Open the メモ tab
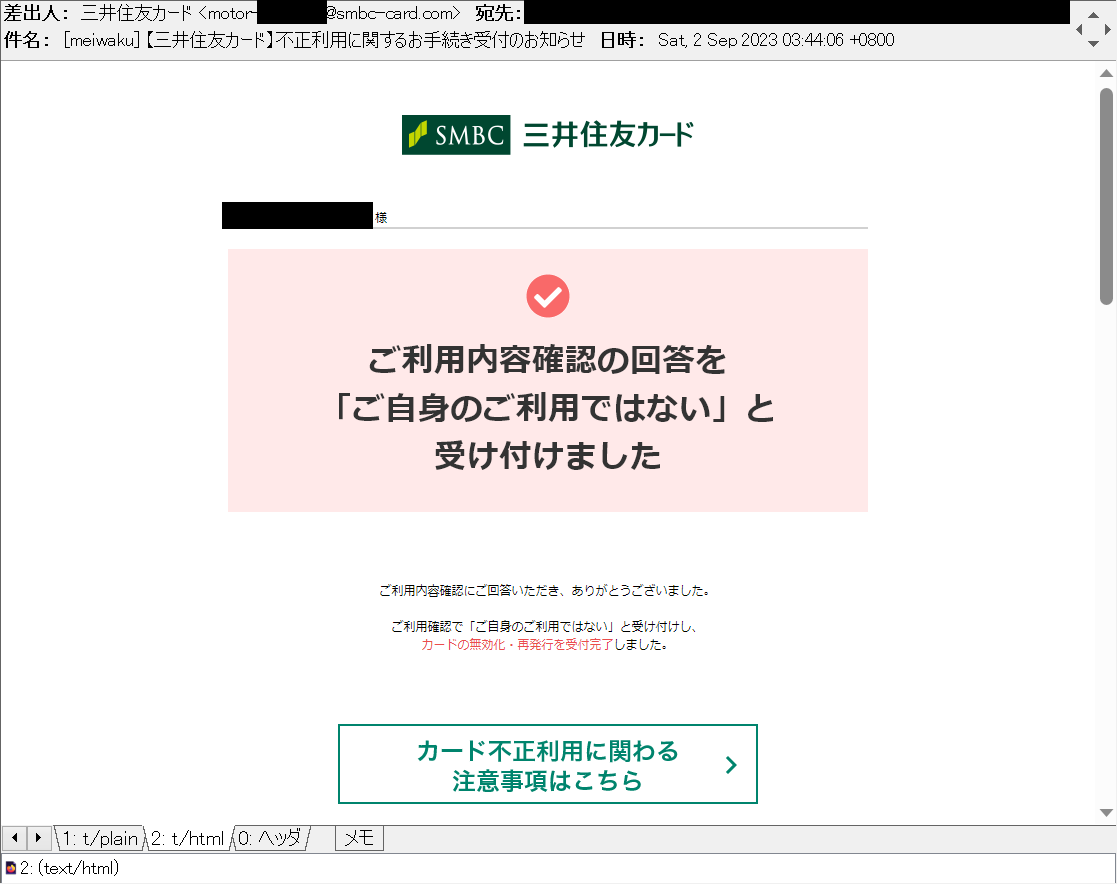This screenshot has height=884, width=1118. coord(359,838)
